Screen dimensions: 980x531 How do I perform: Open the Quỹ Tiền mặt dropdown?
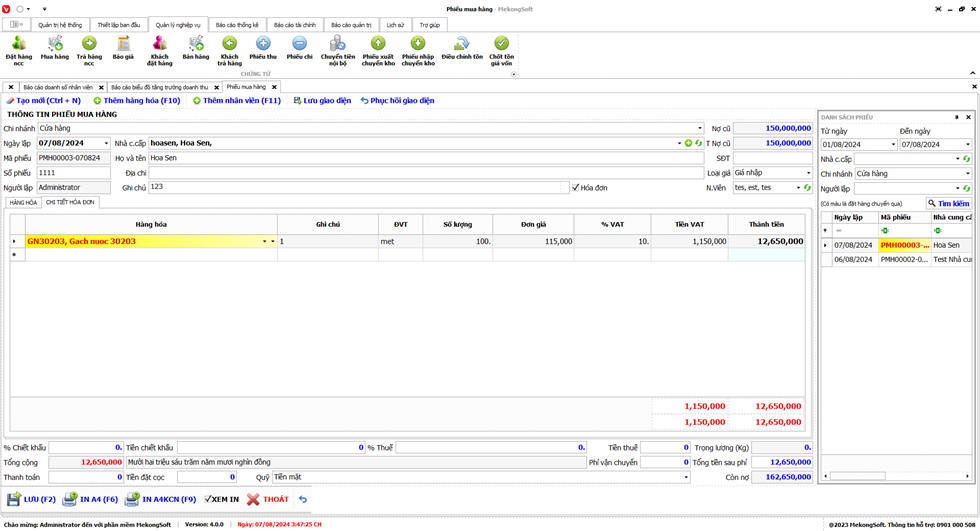tap(686, 477)
